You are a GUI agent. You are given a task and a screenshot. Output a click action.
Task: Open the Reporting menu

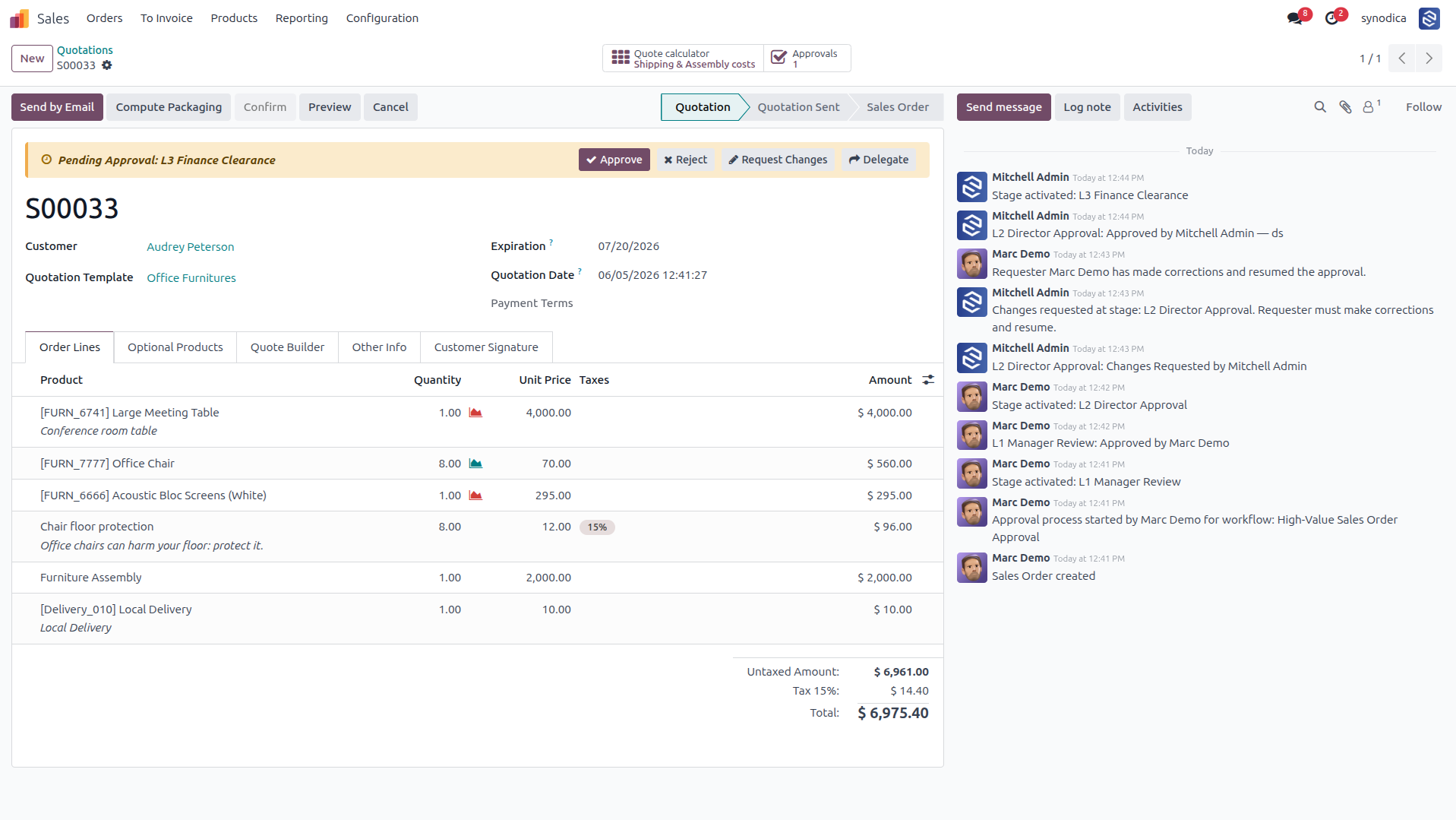click(x=302, y=18)
